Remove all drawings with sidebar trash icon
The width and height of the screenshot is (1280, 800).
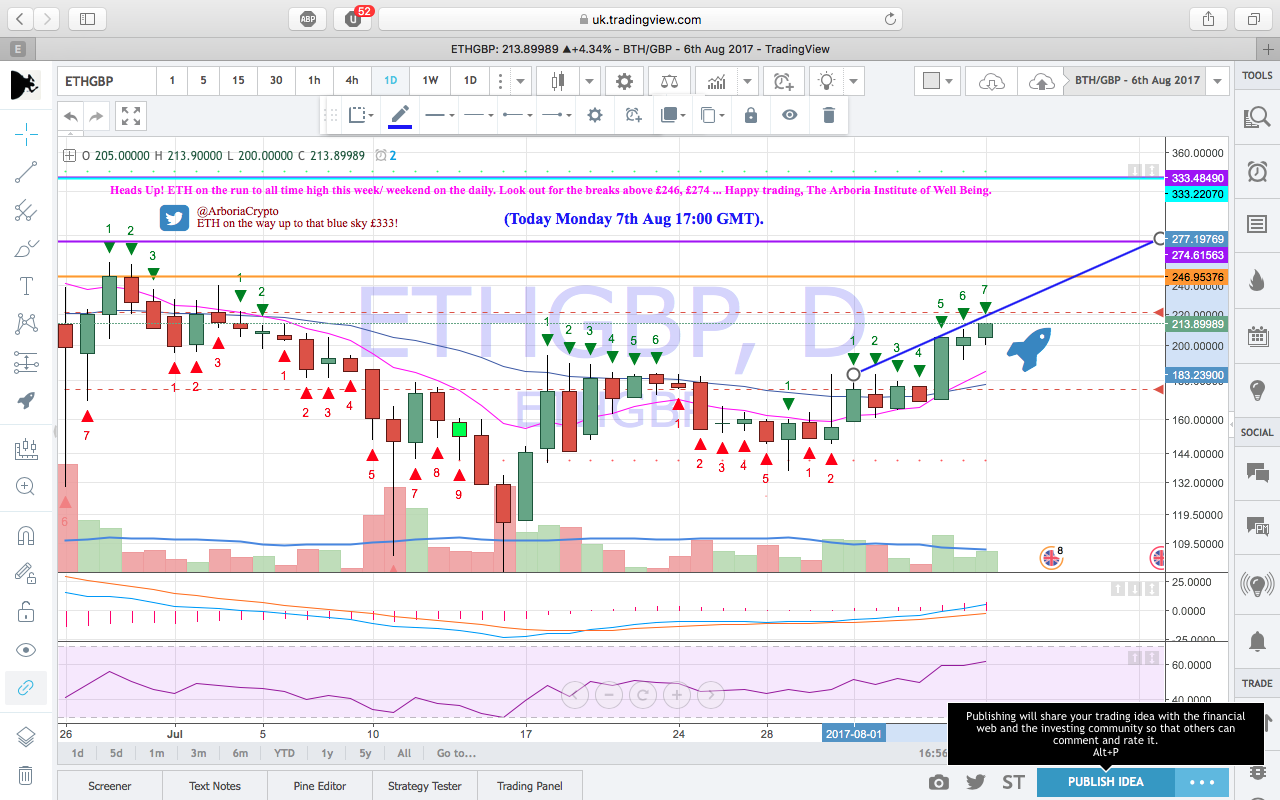26,775
